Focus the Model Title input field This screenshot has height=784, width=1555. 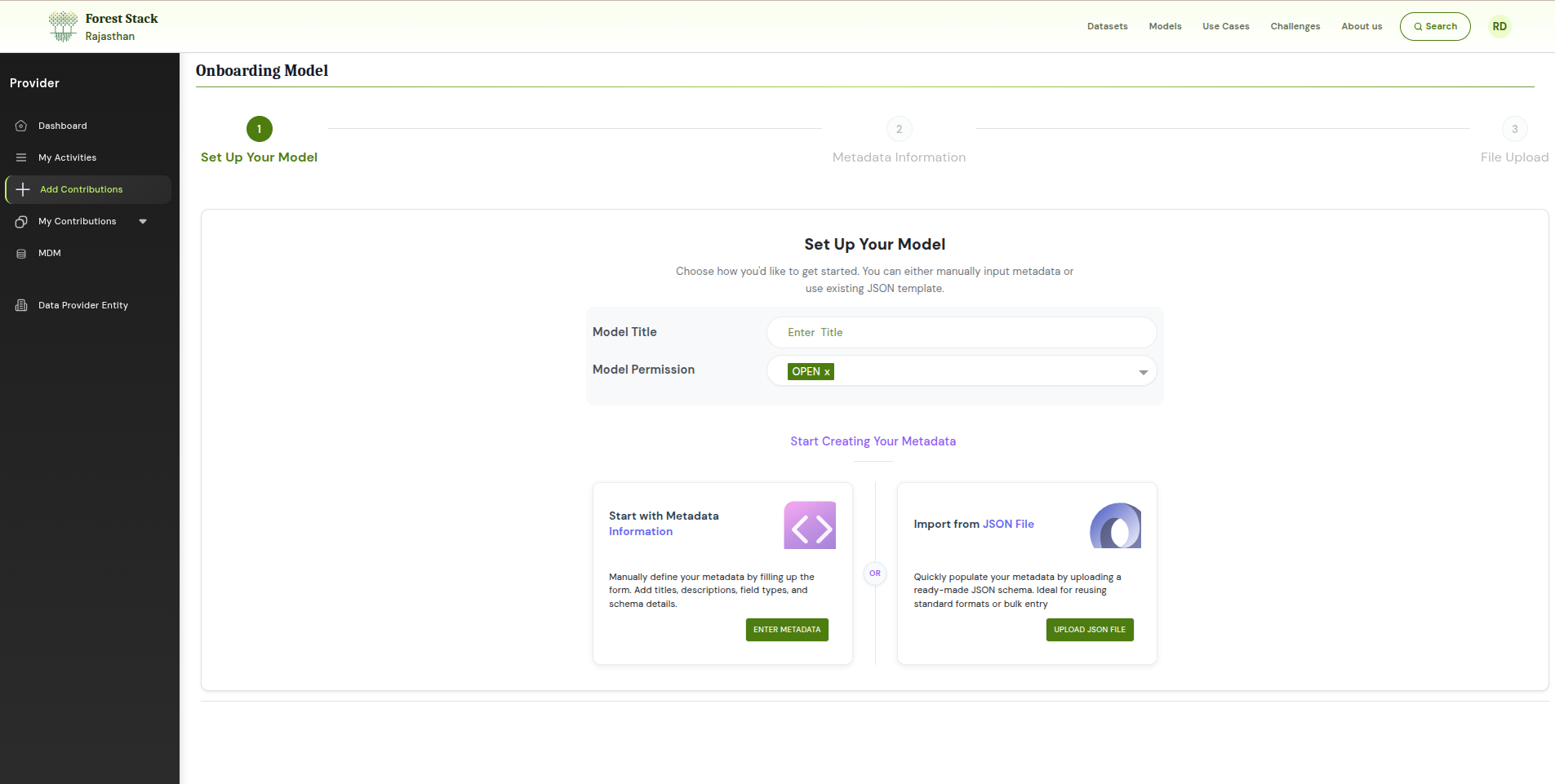tap(961, 333)
